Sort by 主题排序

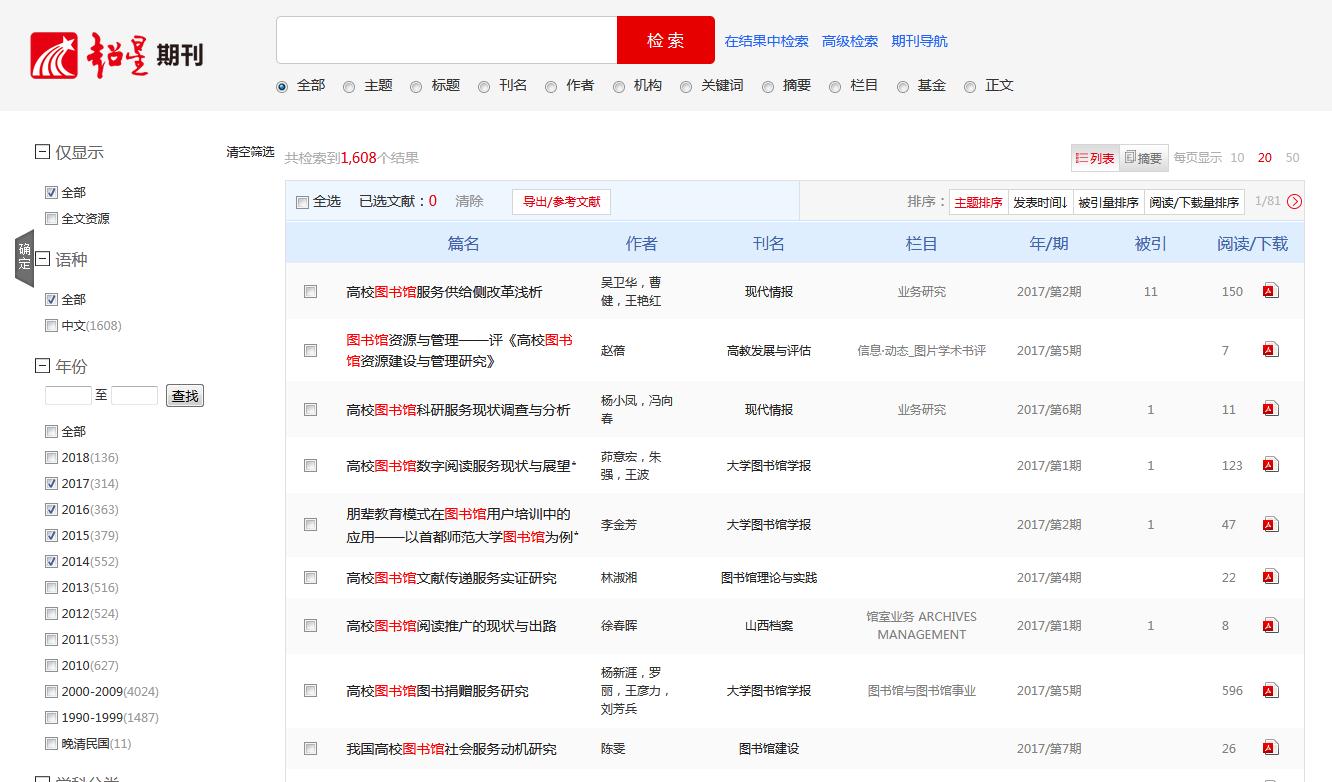(x=978, y=202)
